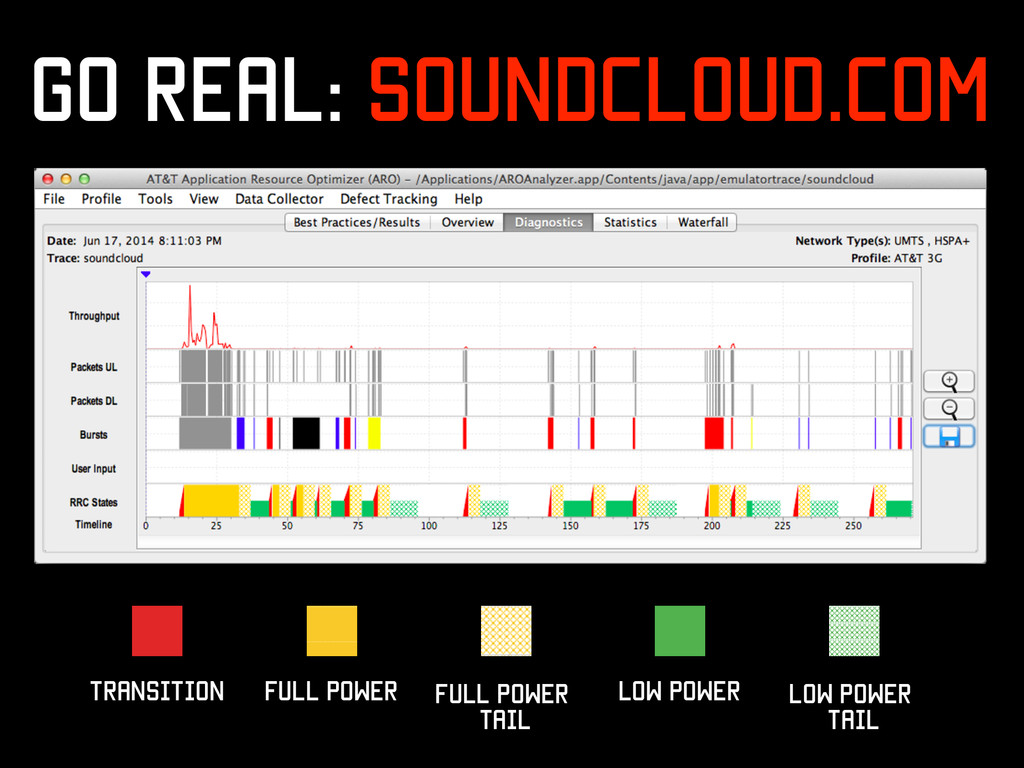Click the wide yellow burst bar near 80
This screenshot has height=768, width=1024.
click(374, 434)
